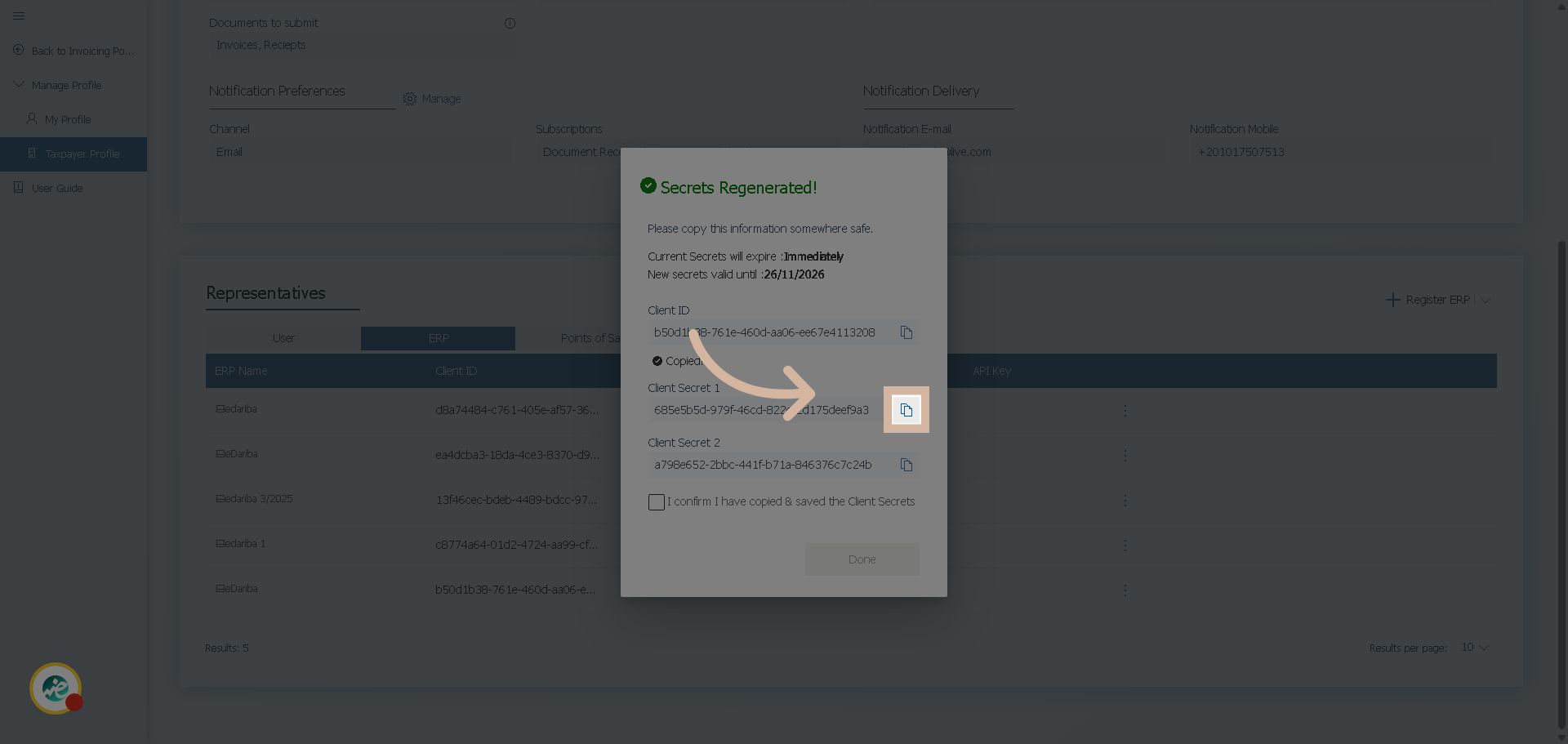Open actions menu for b50d1b38 row
The image size is (1568, 744).
click(x=1125, y=590)
